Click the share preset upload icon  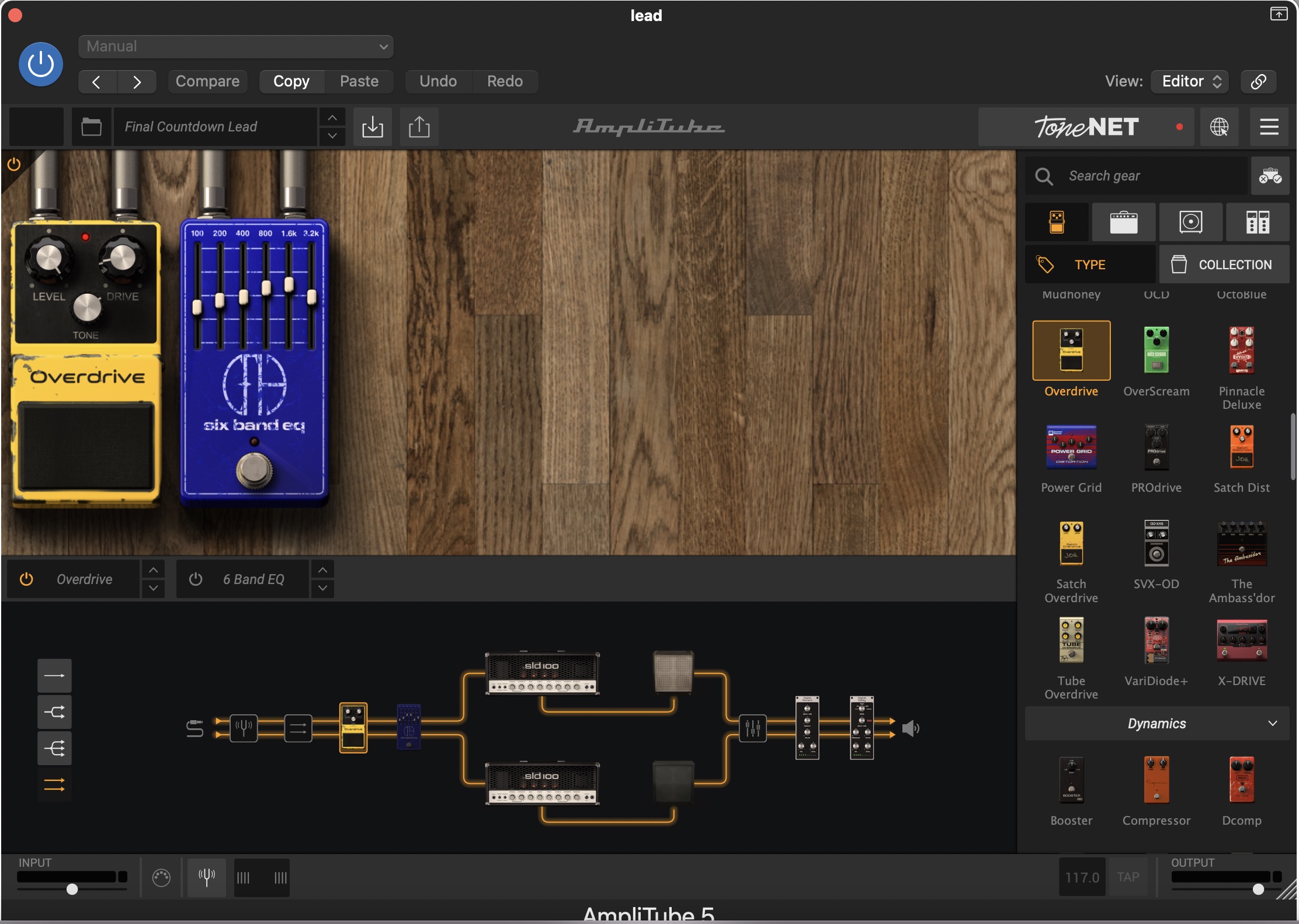pyautogui.click(x=419, y=127)
